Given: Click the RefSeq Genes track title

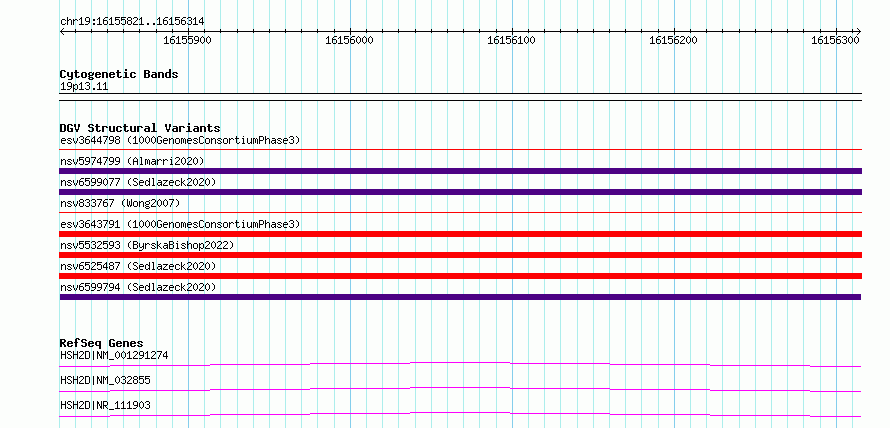Looking at the screenshot, I should pyautogui.click(x=102, y=343).
